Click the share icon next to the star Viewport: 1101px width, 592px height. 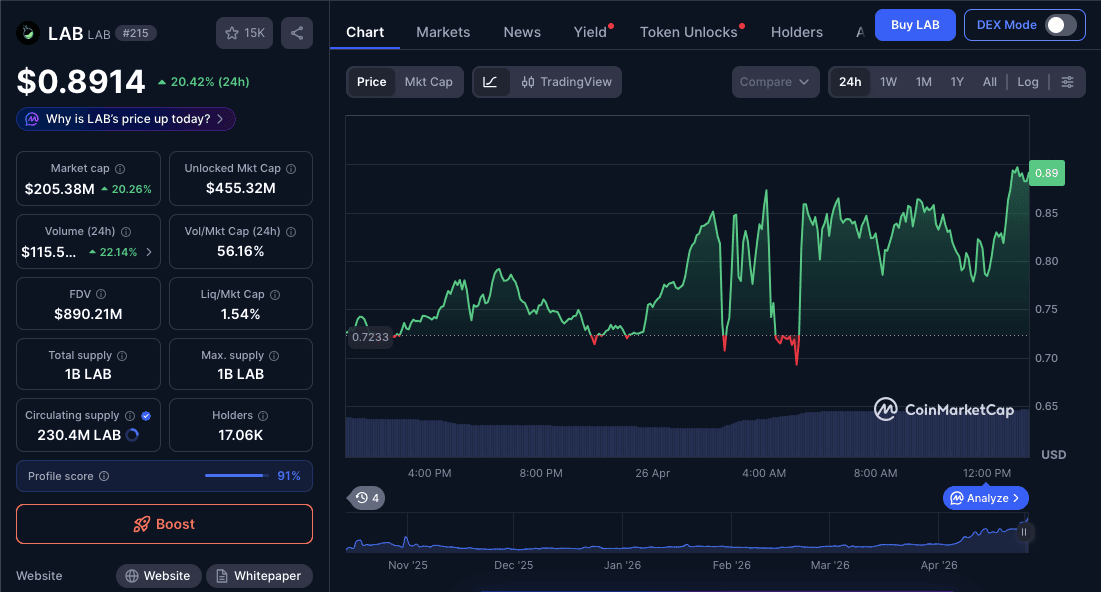point(296,32)
